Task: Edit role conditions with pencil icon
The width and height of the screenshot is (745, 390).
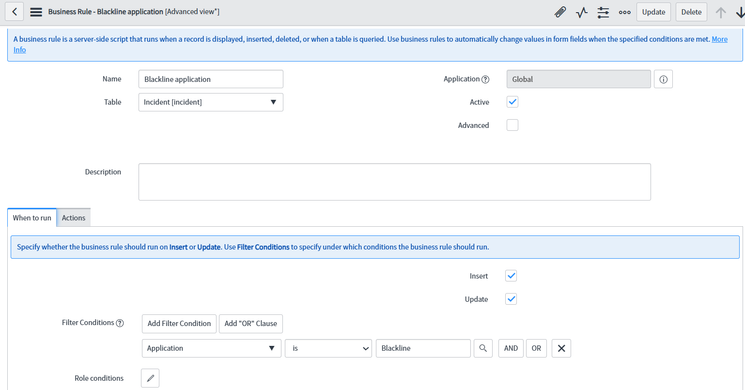Action: coord(150,378)
